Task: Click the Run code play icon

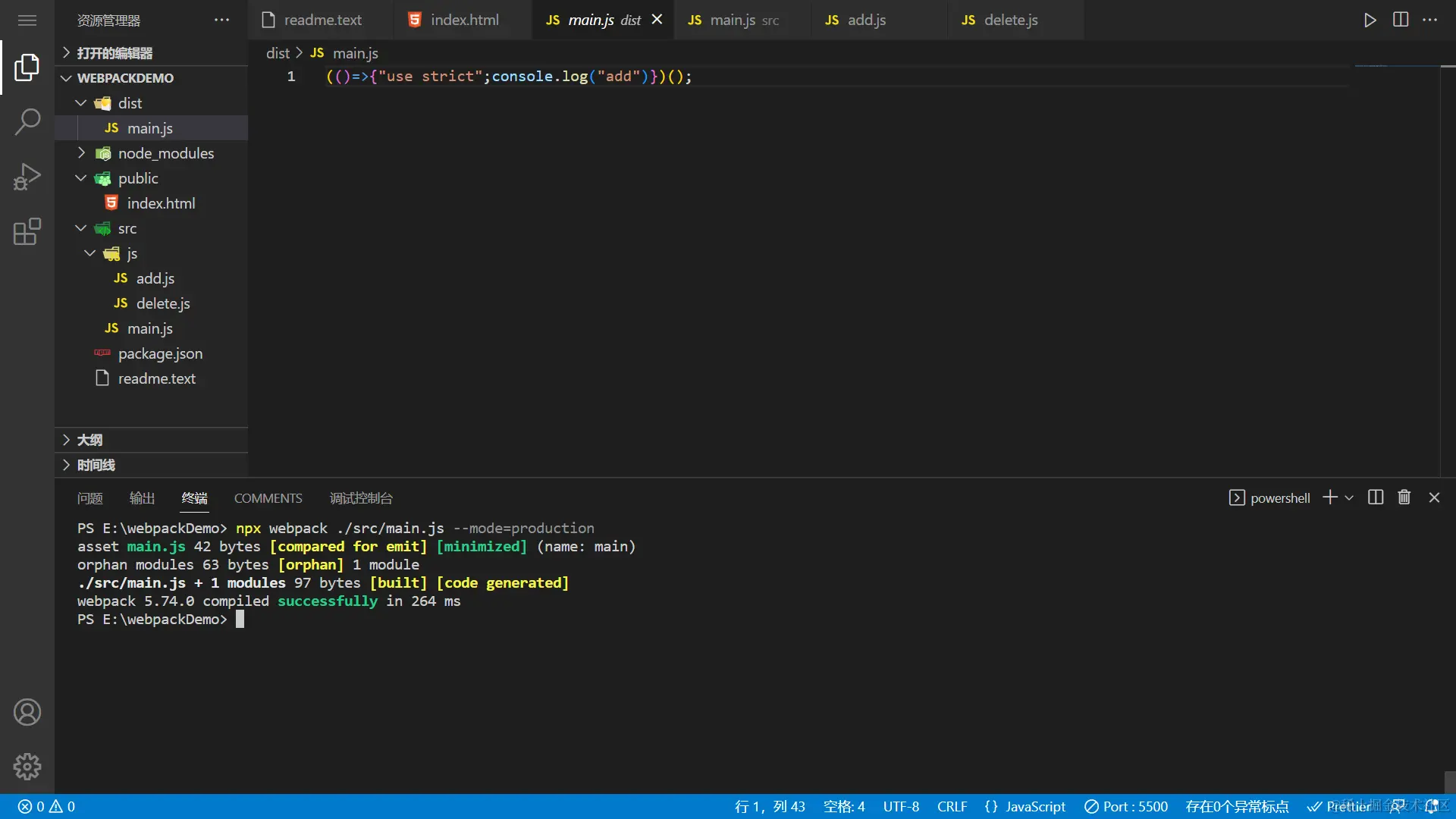Action: pos(1370,20)
